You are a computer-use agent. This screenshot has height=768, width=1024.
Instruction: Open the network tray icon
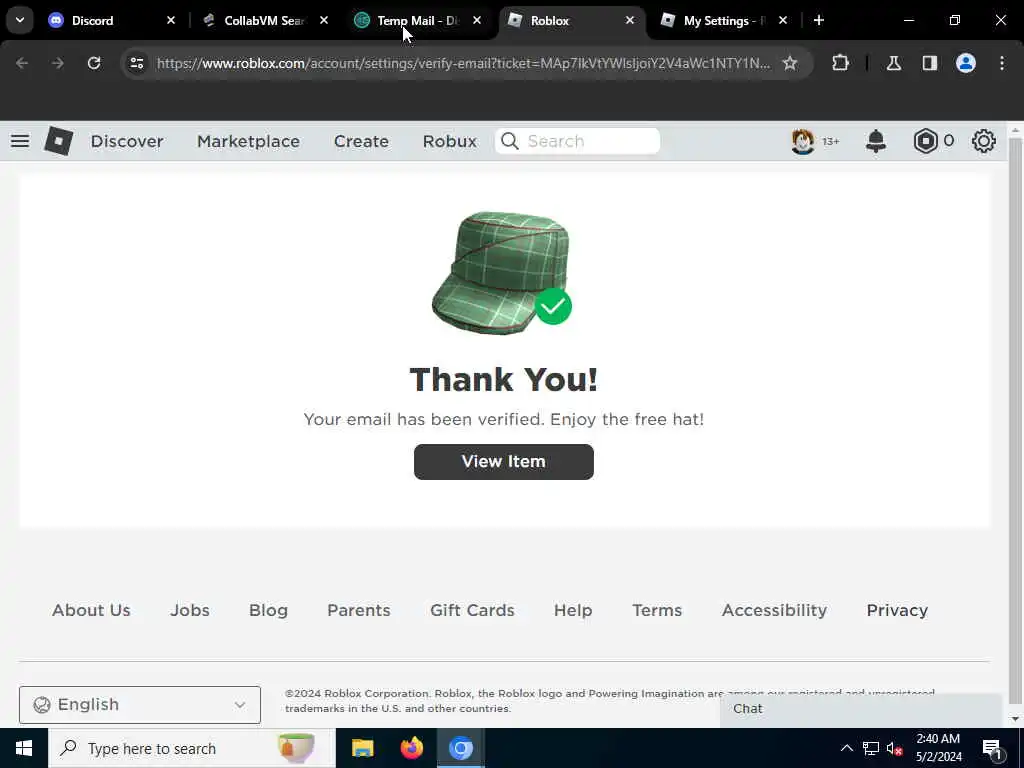point(871,748)
